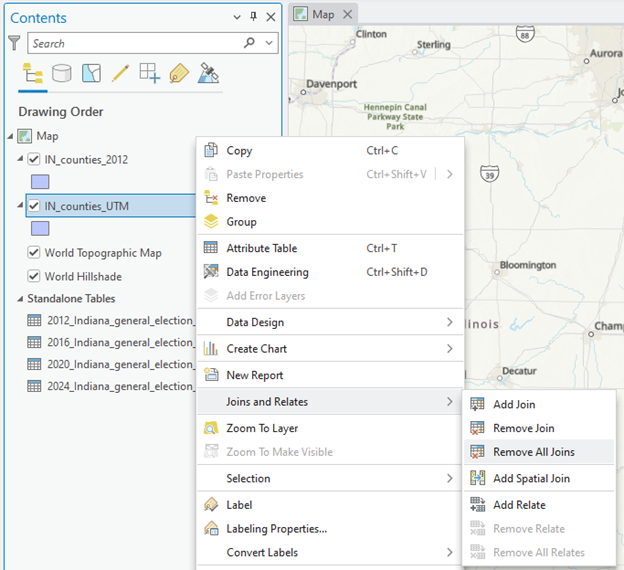
Task: Click the IN_counties_UTM symbol color swatch
Action: tap(40, 228)
